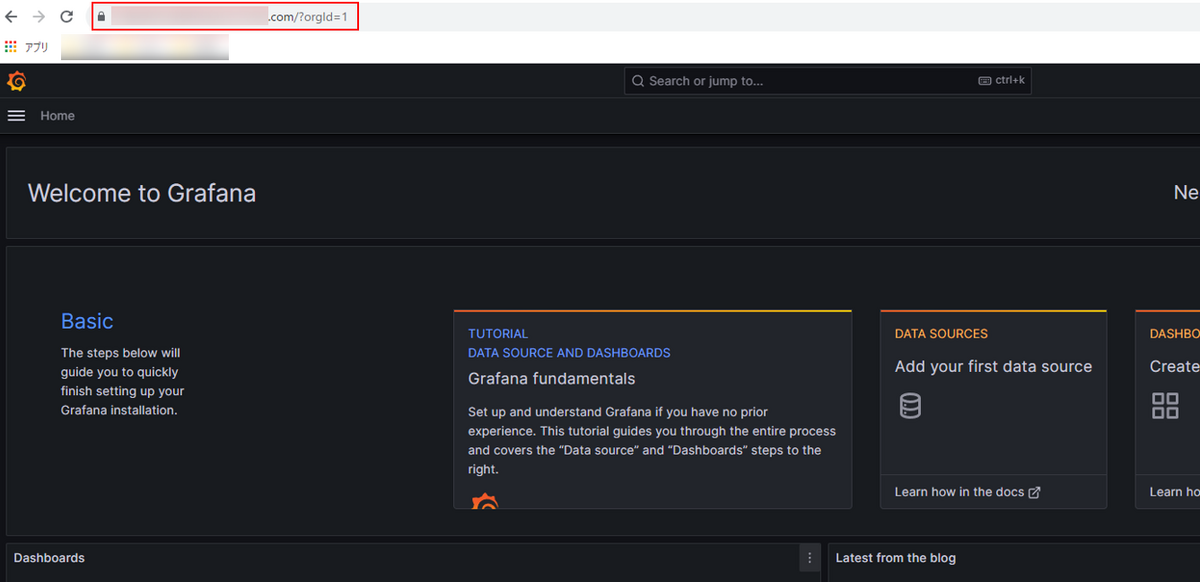Click the ctrl+k shortcut badge in search bar
The height and width of the screenshot is (582, 1200).
[x=1001, y=80]
